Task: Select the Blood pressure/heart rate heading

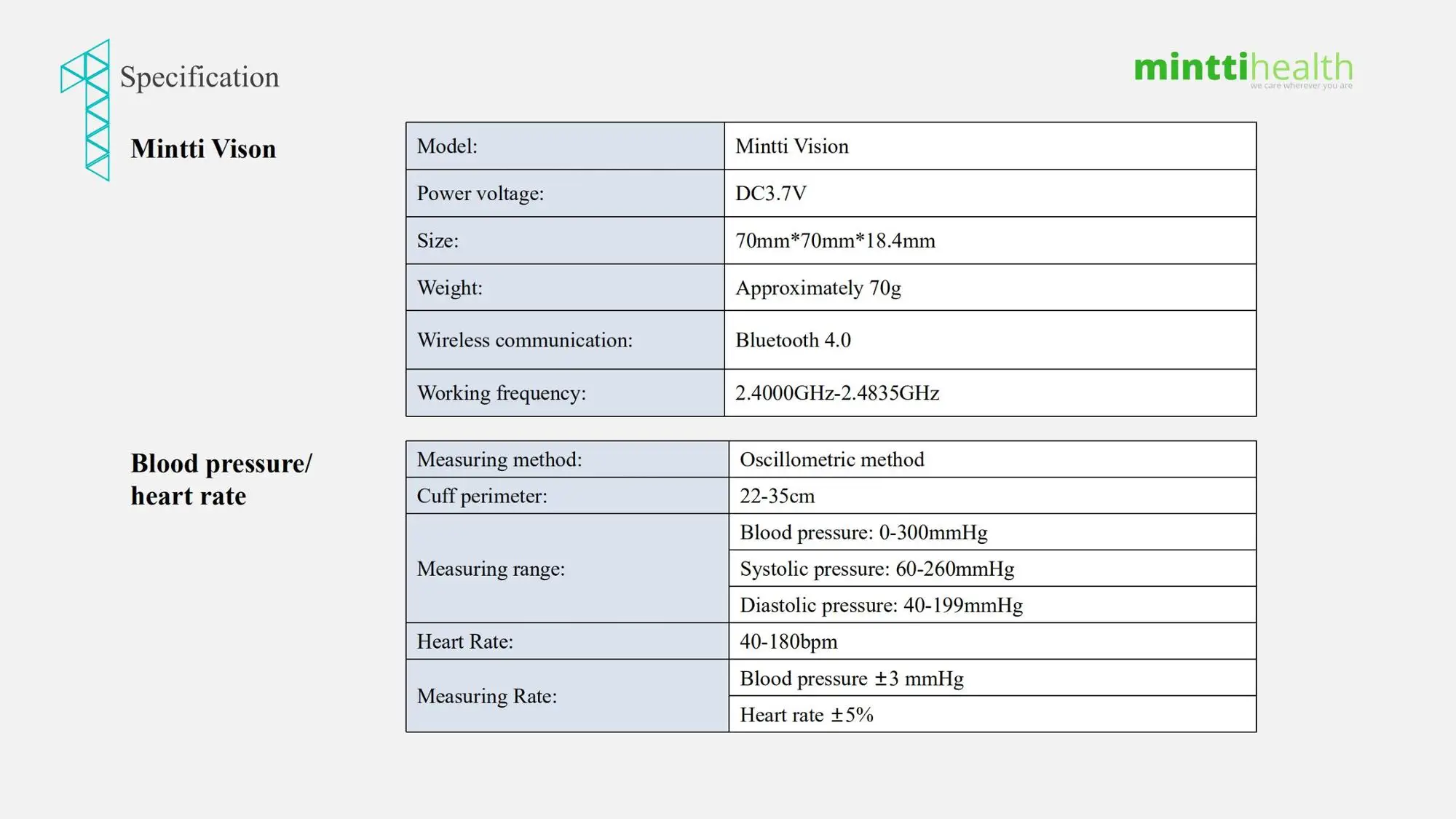Action: click(x=221, y=480)
